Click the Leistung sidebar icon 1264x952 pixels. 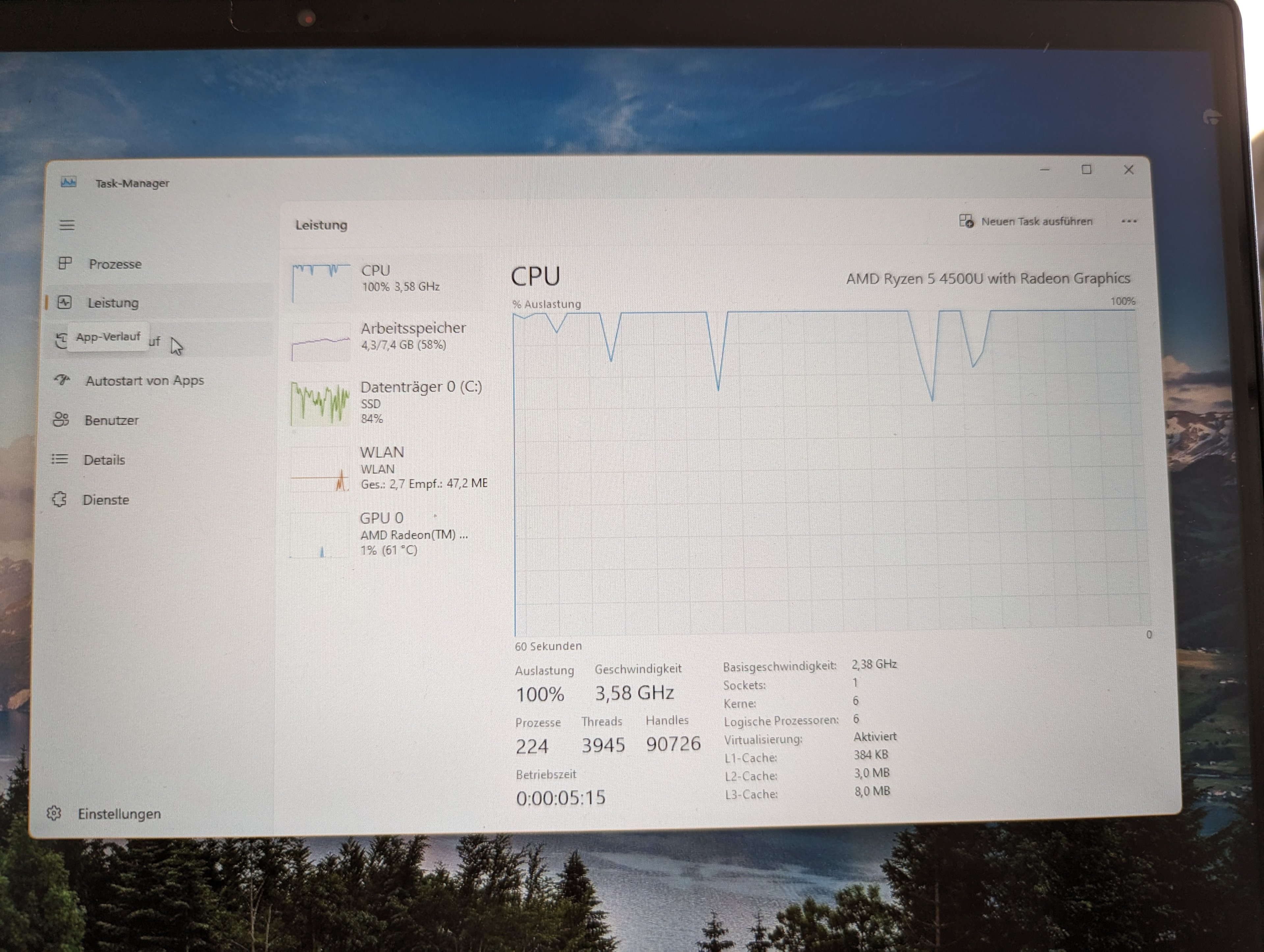click(x=65, y=302)
